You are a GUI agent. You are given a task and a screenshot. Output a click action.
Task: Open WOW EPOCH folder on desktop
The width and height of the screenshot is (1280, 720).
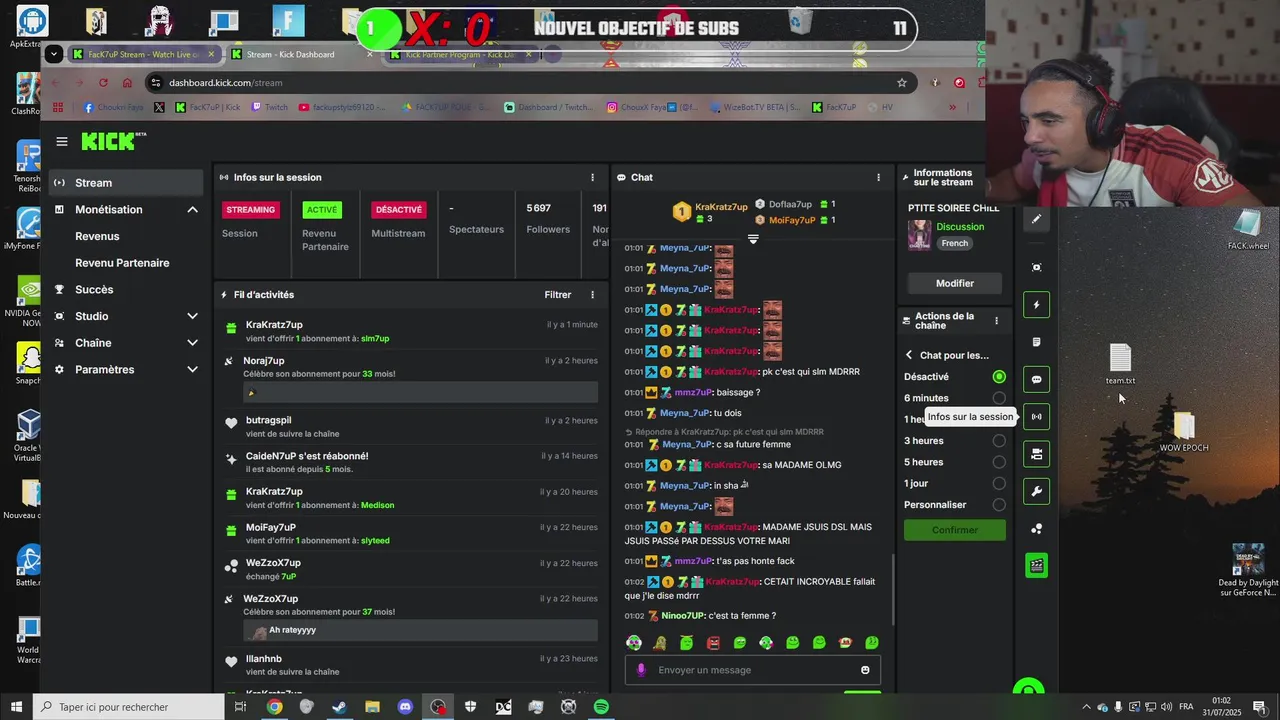point(1184,432)
